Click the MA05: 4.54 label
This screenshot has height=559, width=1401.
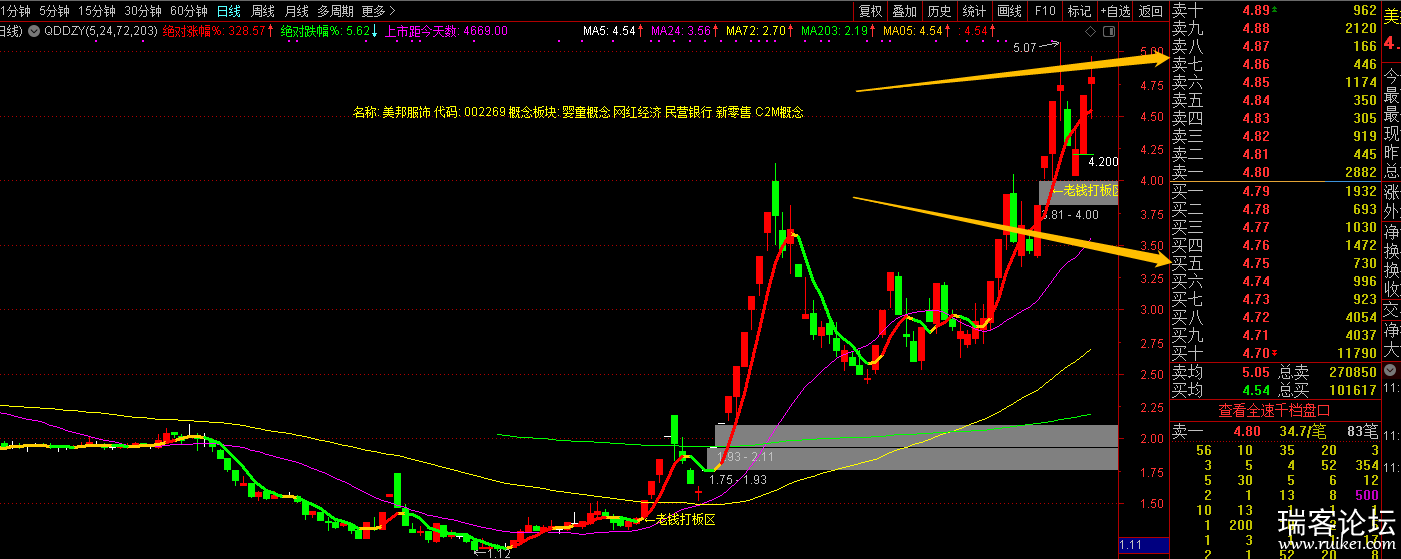(x=915, y=31)
